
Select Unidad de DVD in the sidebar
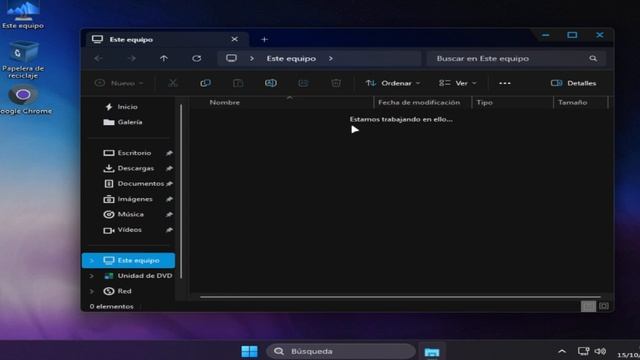point(138,276)
